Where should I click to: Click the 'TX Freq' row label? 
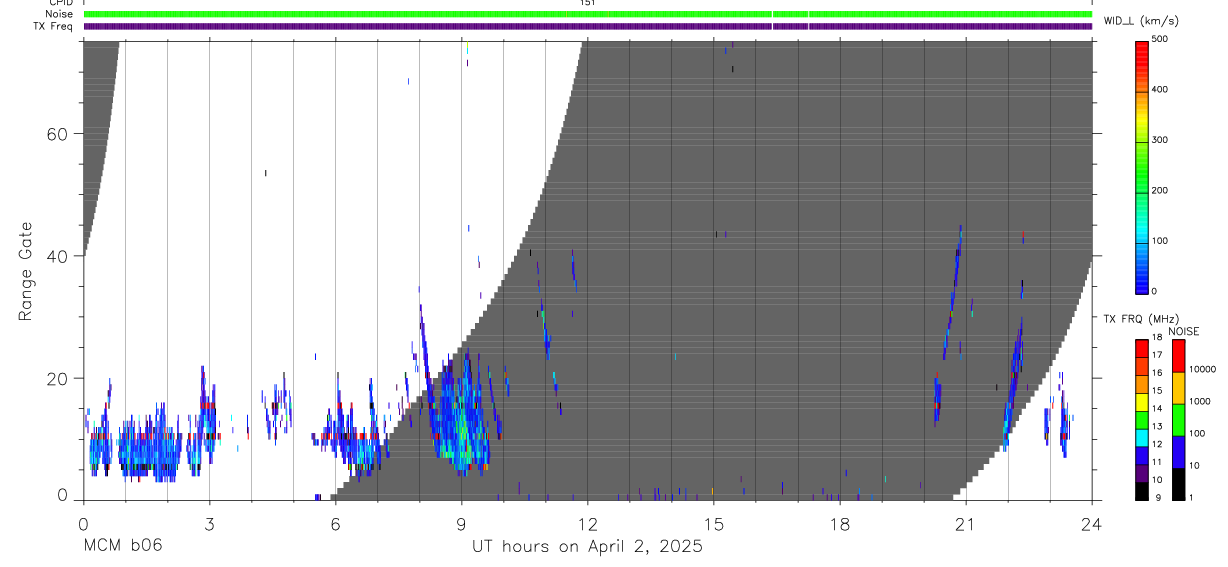coord(53,26)
